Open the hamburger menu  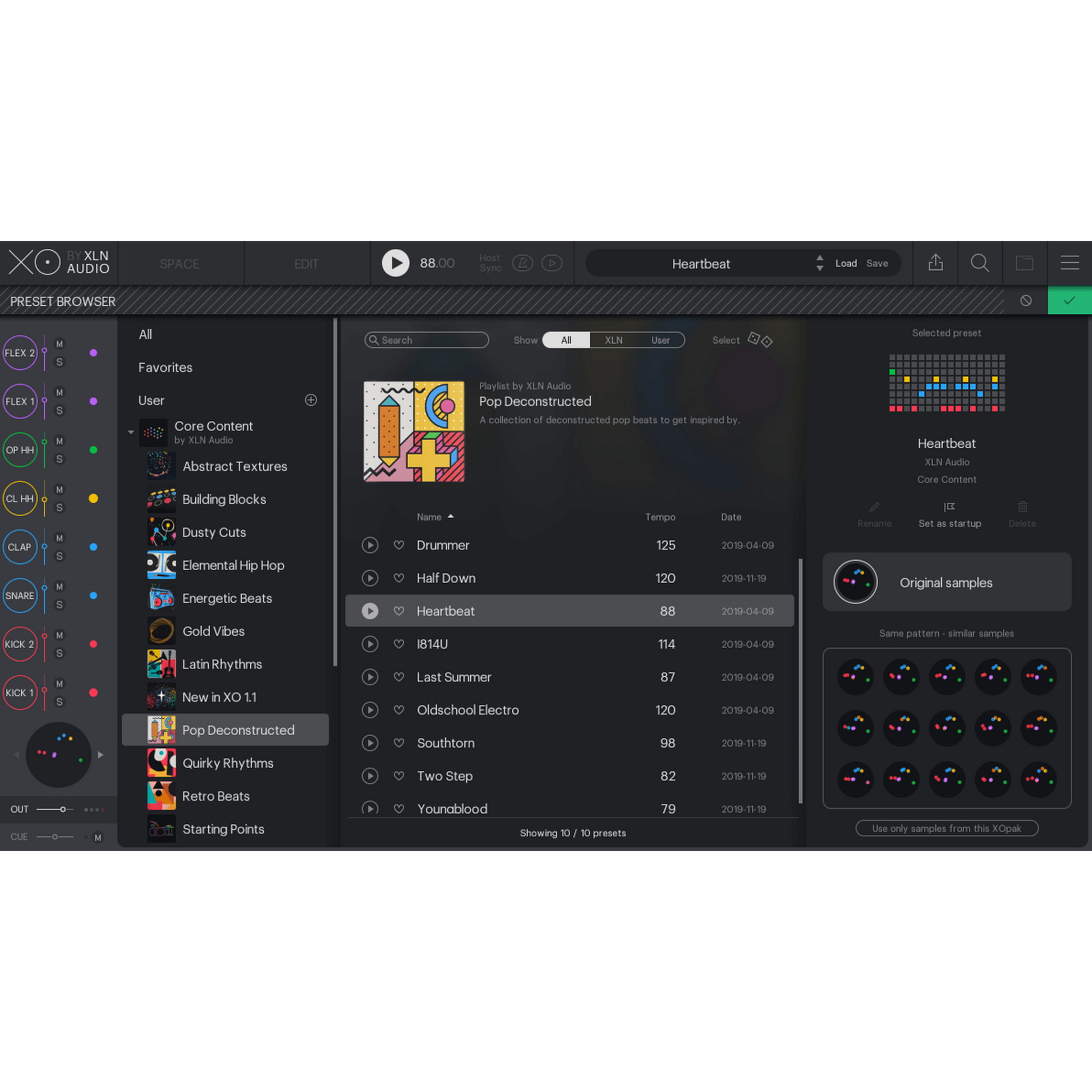(x=1070, y=263)
